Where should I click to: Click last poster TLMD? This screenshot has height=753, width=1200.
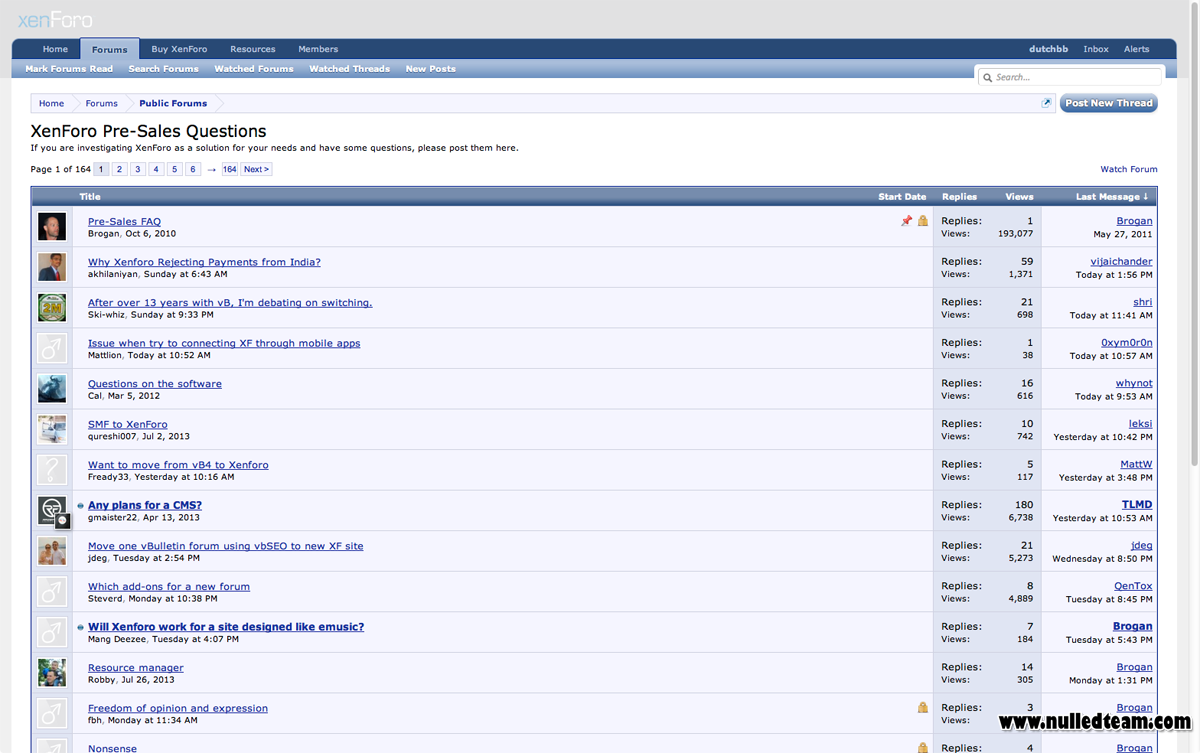1137,505
